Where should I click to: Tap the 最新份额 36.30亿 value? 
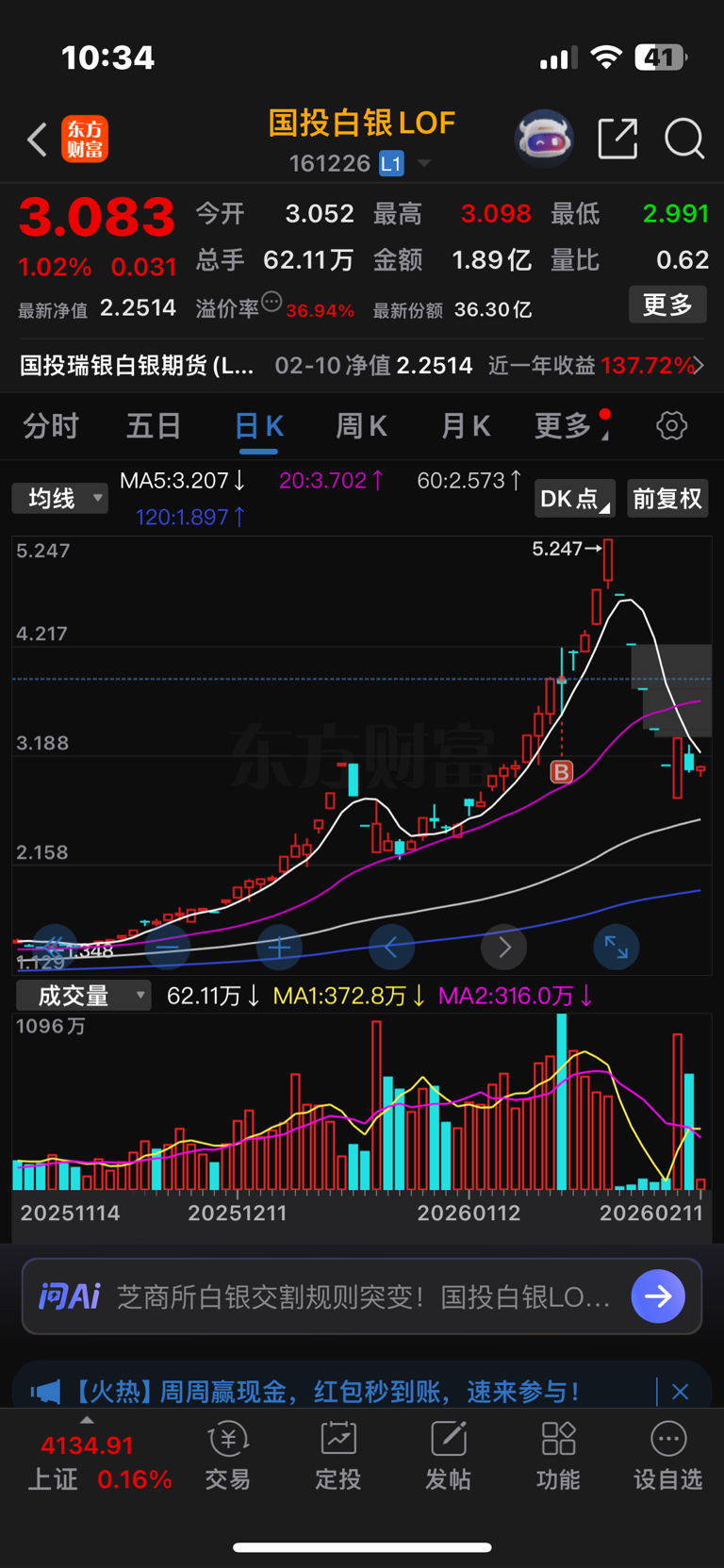[x=493, y=310]
